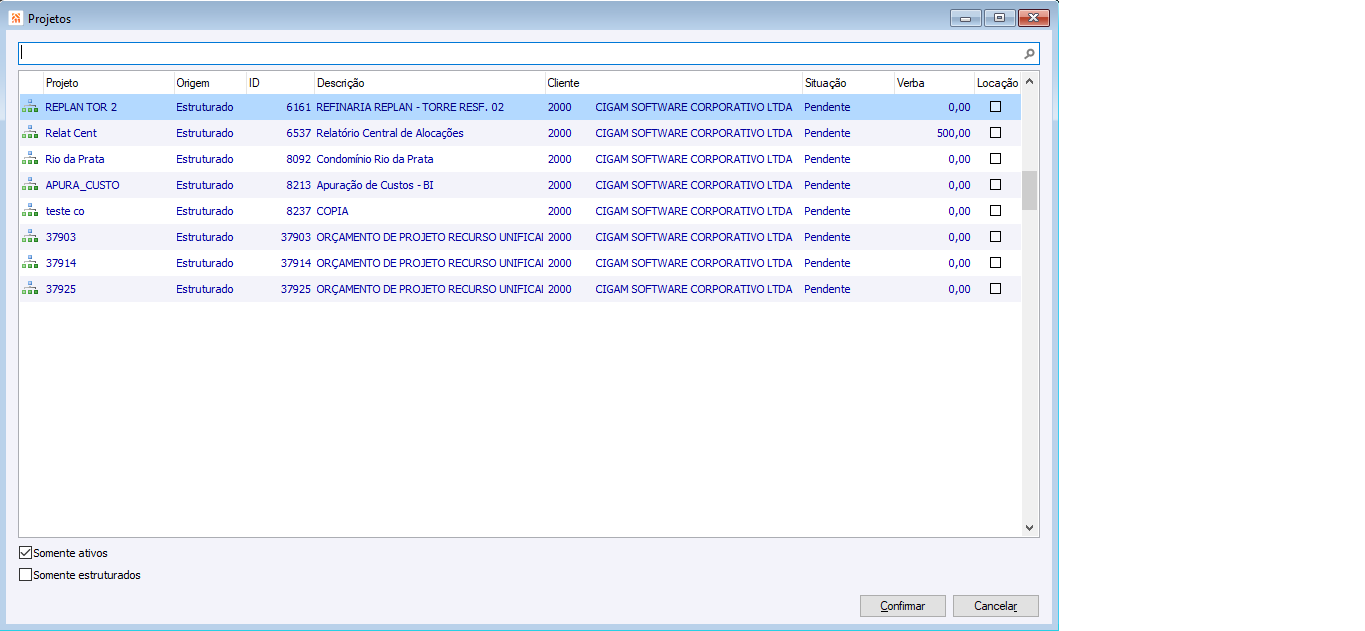
Task: Toggle Locação checkbox for APURA_CUSTO
Action: 995,185
